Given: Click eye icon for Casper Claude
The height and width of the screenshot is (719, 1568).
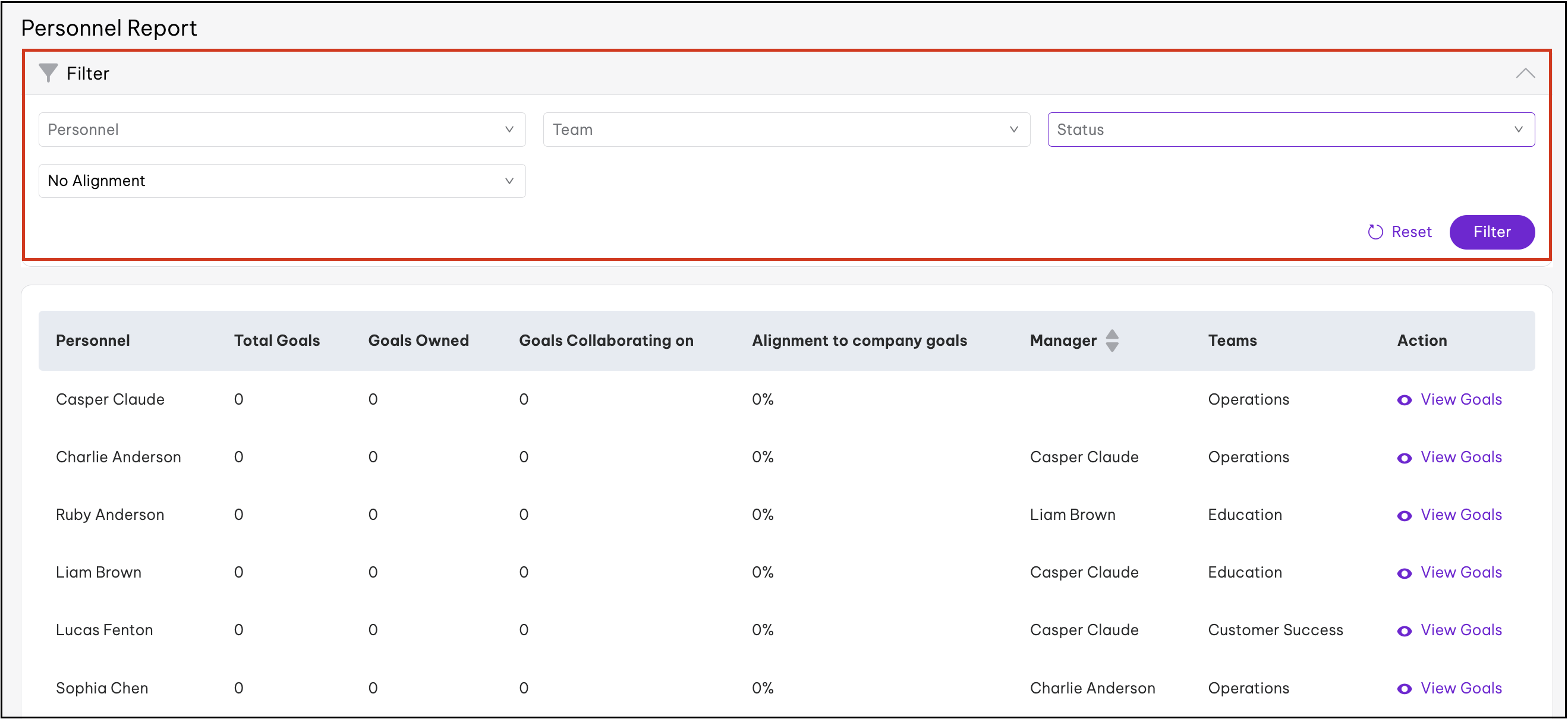Looking at the screenshot, I should [x=1405, y=401].
